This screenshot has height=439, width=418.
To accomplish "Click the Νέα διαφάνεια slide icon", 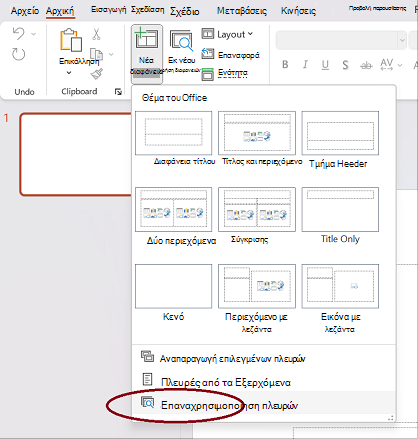I will click(146, 40).
